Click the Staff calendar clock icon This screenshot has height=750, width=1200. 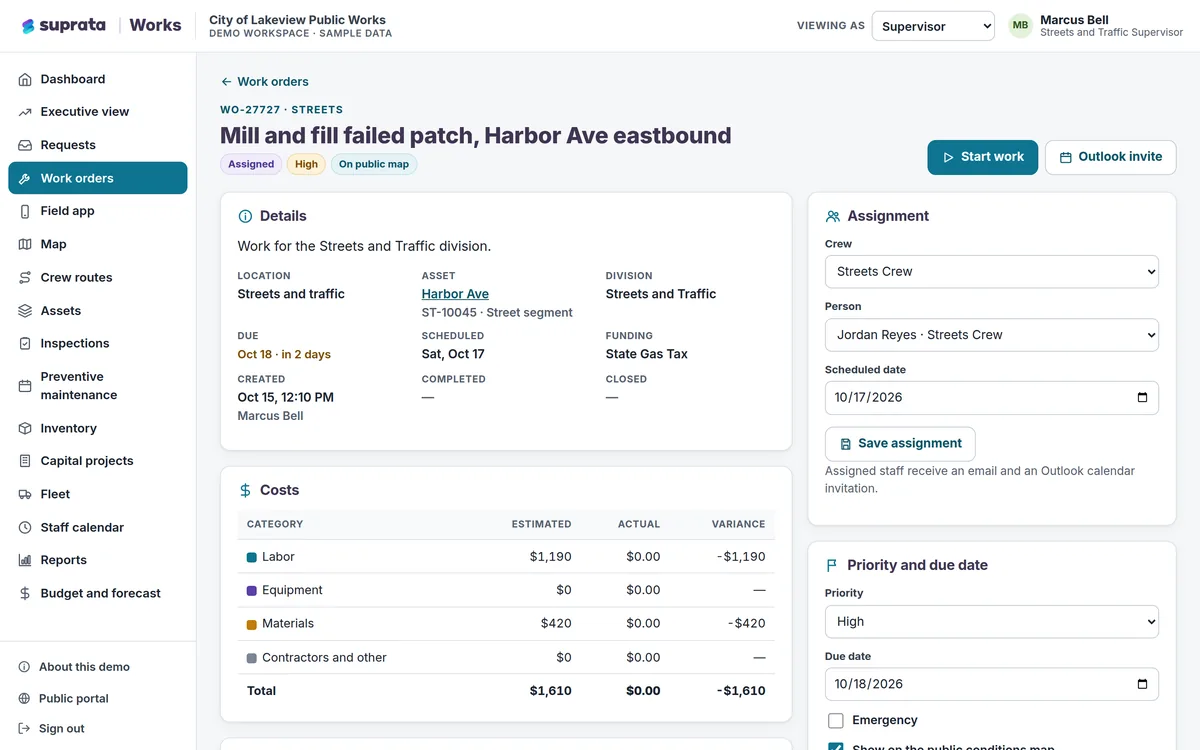[x=25, y=527]
